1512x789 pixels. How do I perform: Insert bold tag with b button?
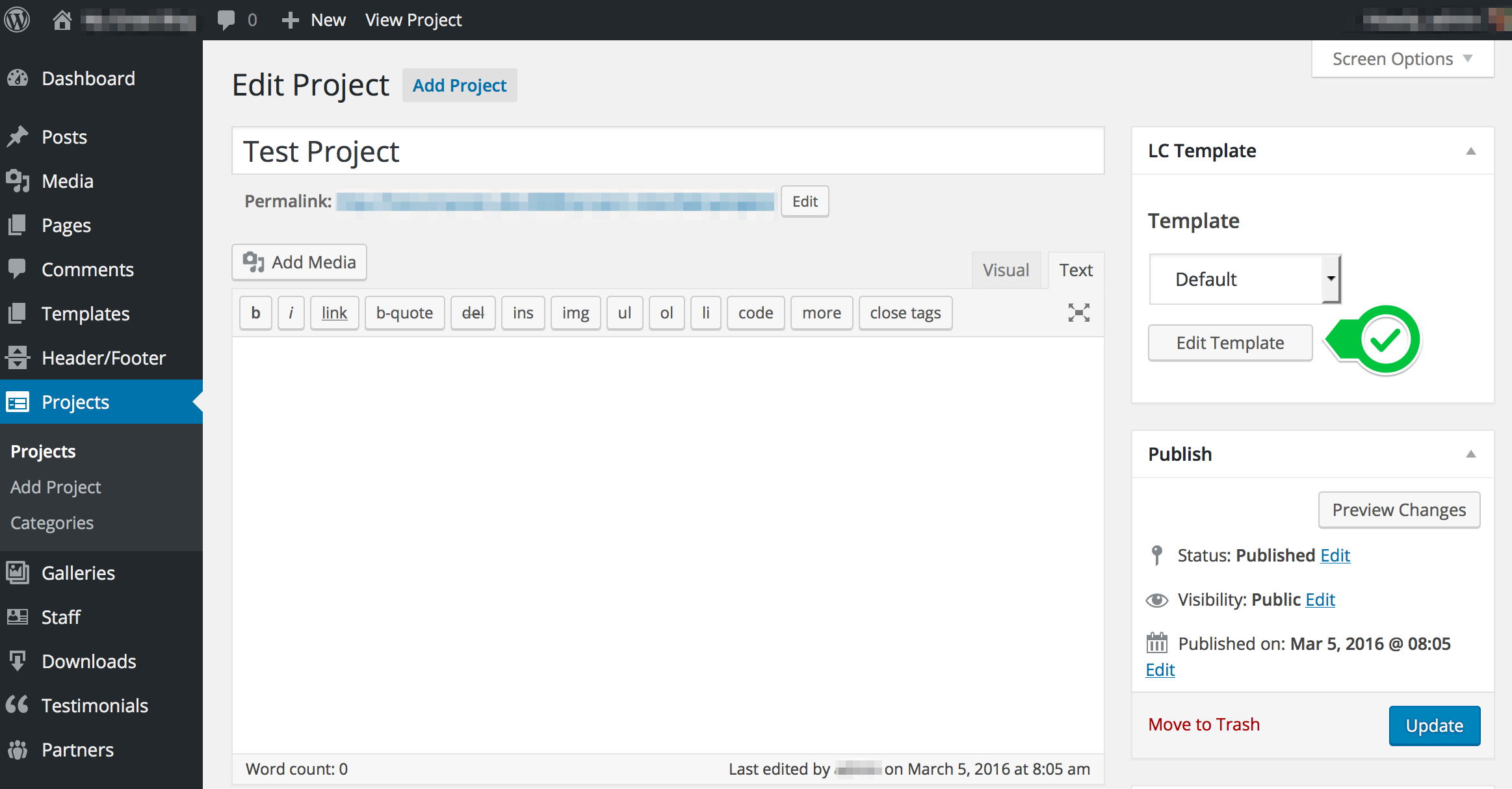(x=255, y=313)
